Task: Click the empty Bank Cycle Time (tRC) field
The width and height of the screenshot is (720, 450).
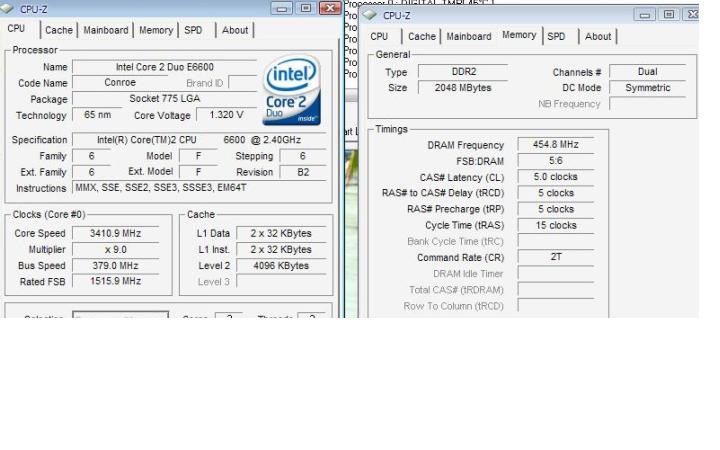Action: pyautogui.click(x=556, y=241)
